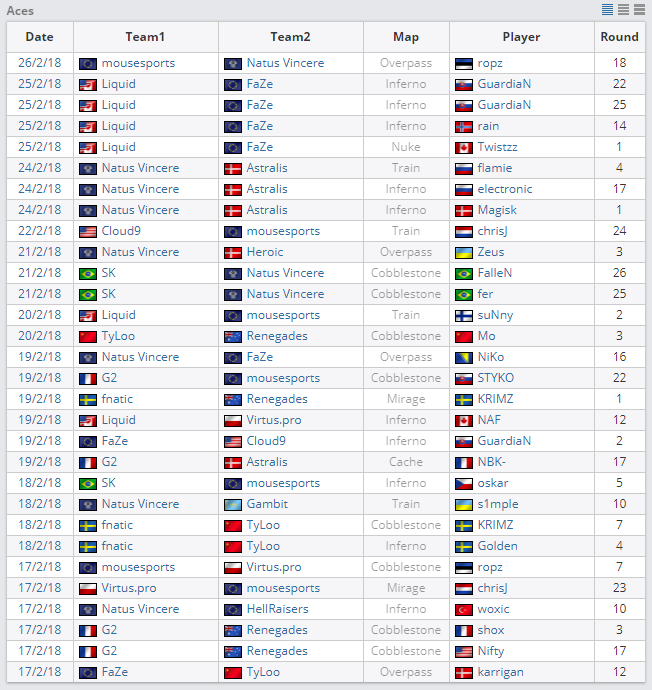
Task: Click the Player column header
Action: [521, 37]
